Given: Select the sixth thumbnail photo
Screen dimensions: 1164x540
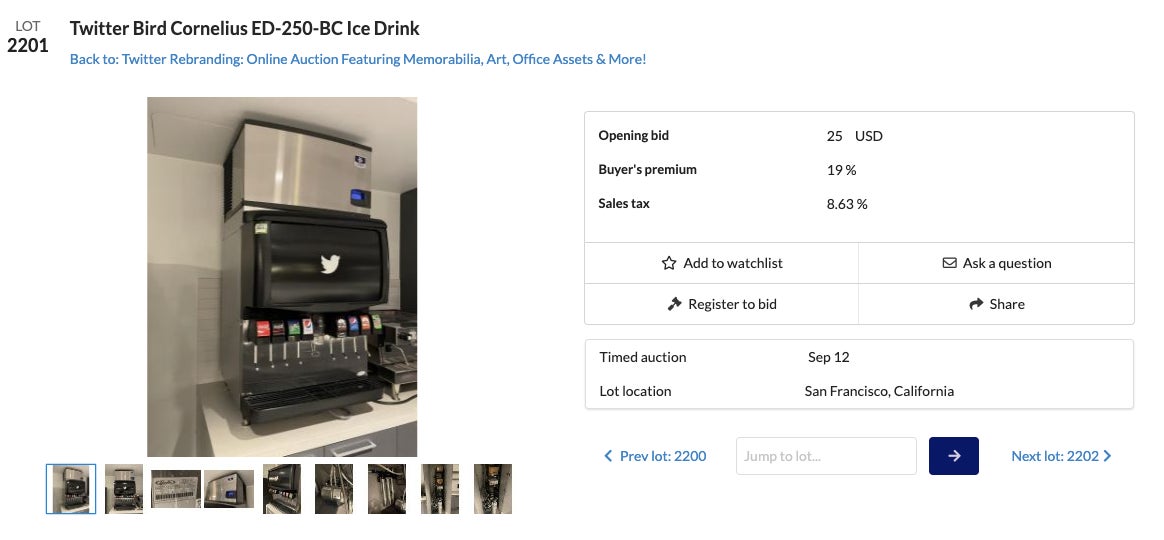Looking at the screenshot, I should (334, 489).
